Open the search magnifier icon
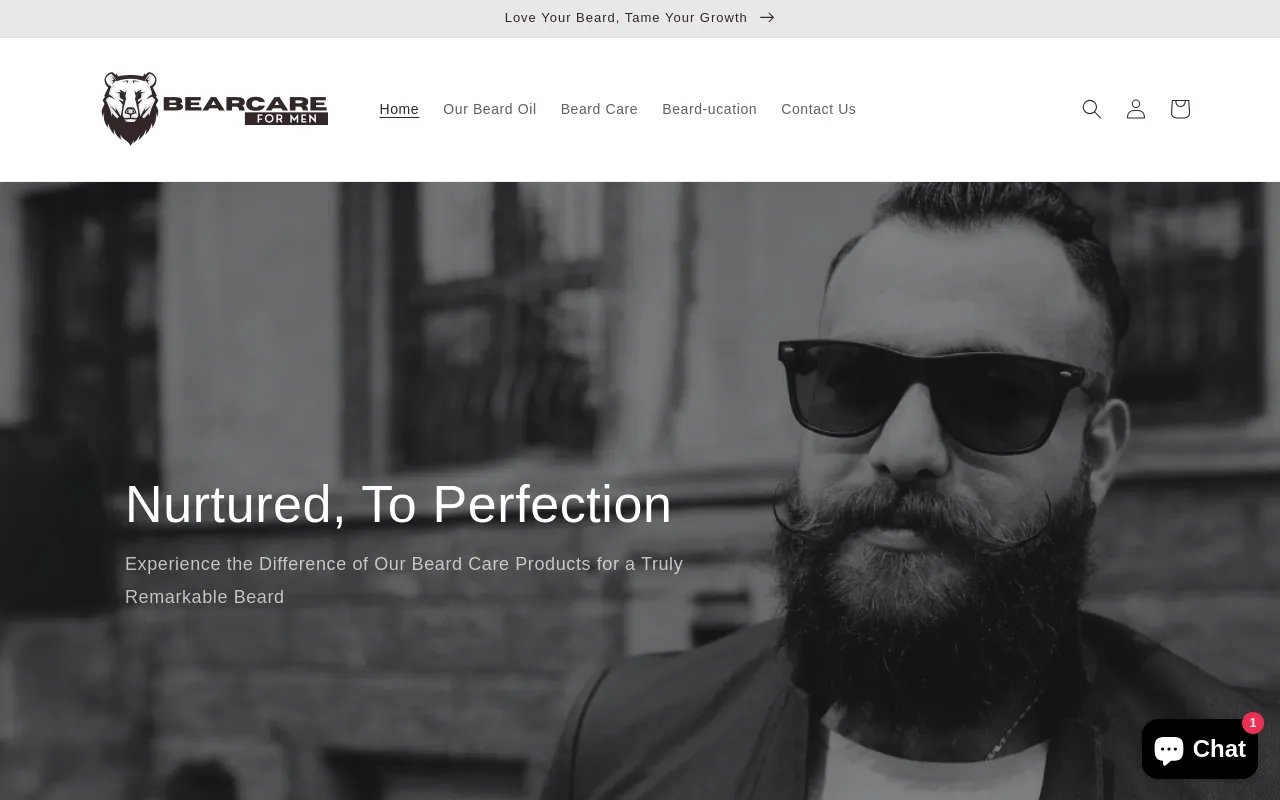The height and width of the screenshot is (800, 1280). point(1091,109)
